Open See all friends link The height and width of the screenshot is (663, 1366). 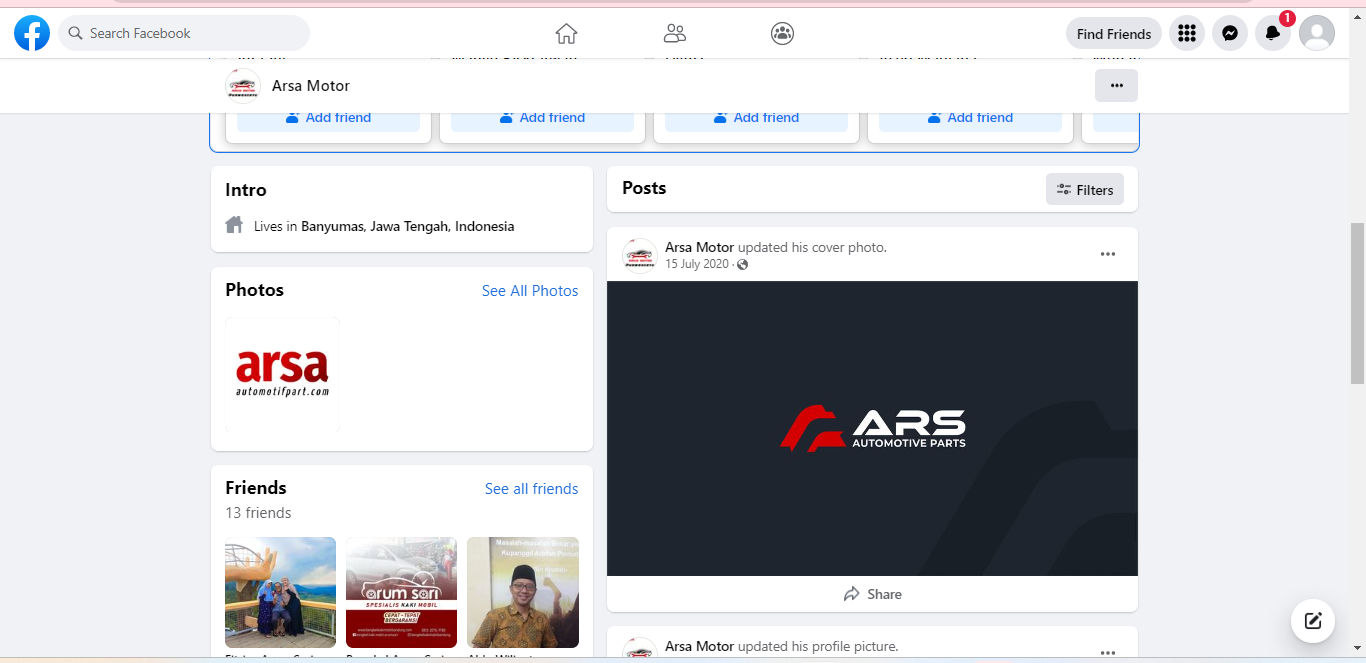coord(531,488)
